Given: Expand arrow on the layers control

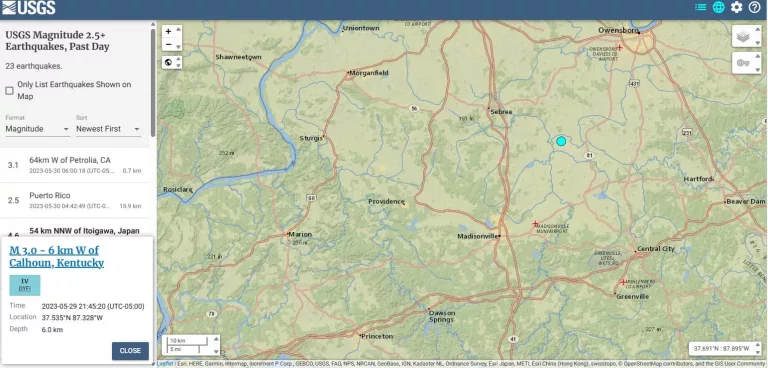Looking at the screenshot, I should pos(758,36).
